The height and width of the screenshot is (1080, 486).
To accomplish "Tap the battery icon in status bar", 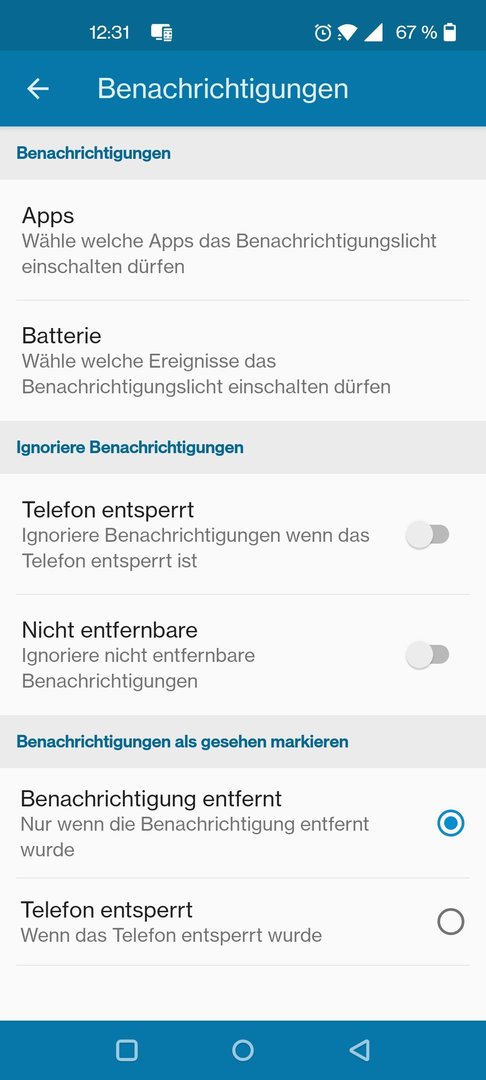I will coord(450,32).
